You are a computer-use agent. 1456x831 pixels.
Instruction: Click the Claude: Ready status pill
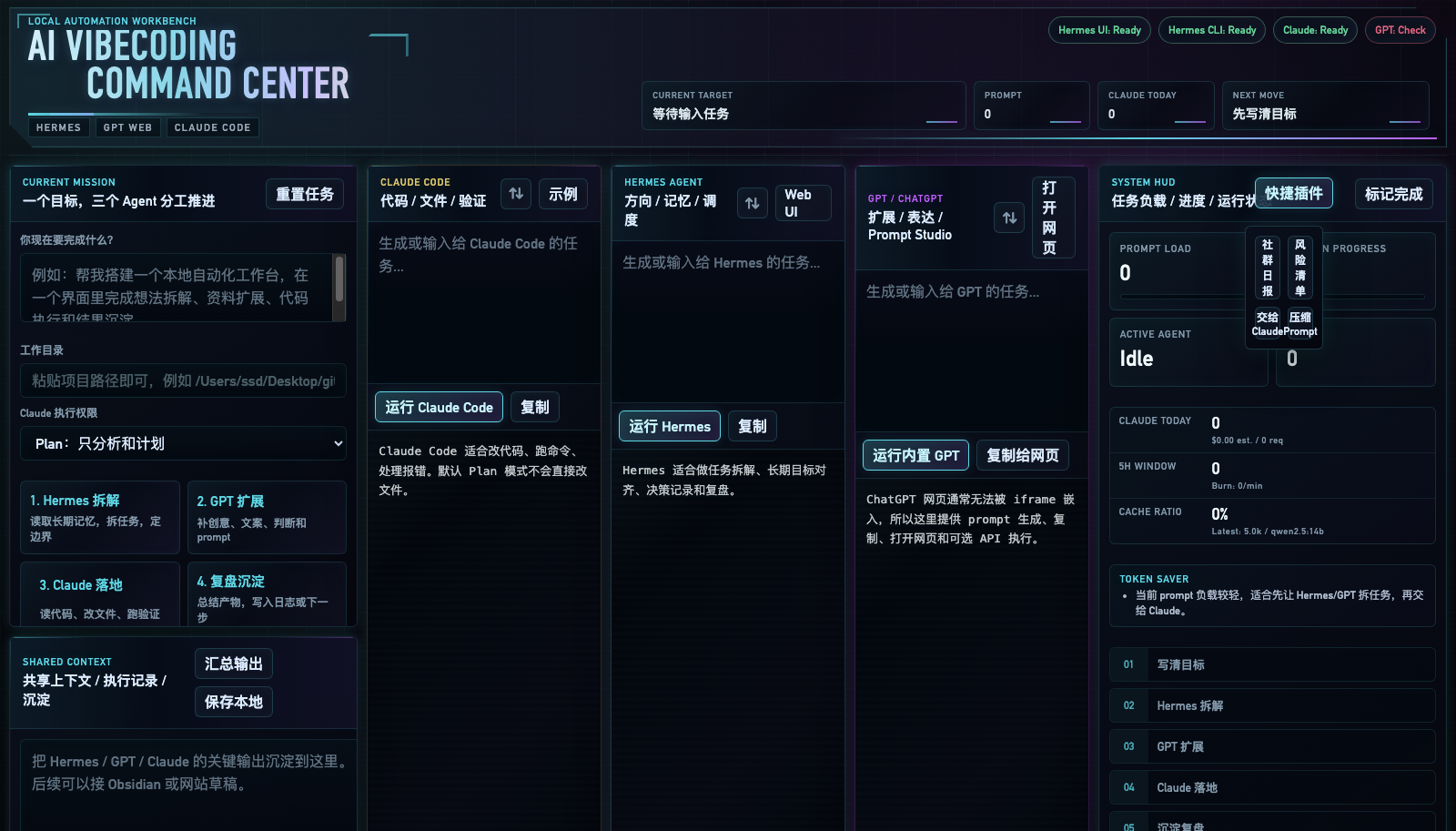[1316, 30]
